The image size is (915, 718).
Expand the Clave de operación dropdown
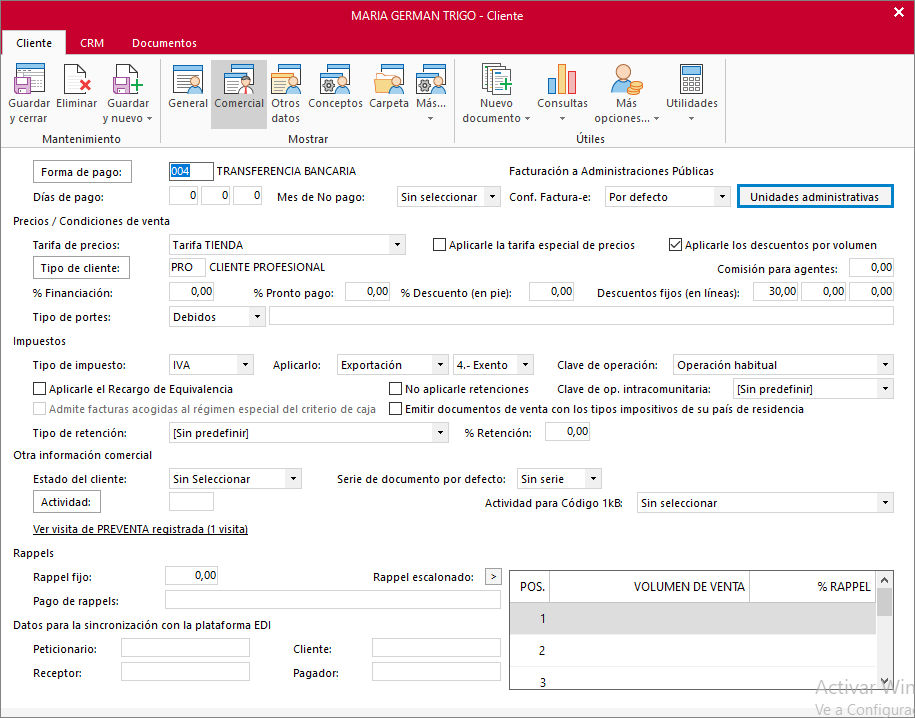click(x=885, y=365)
